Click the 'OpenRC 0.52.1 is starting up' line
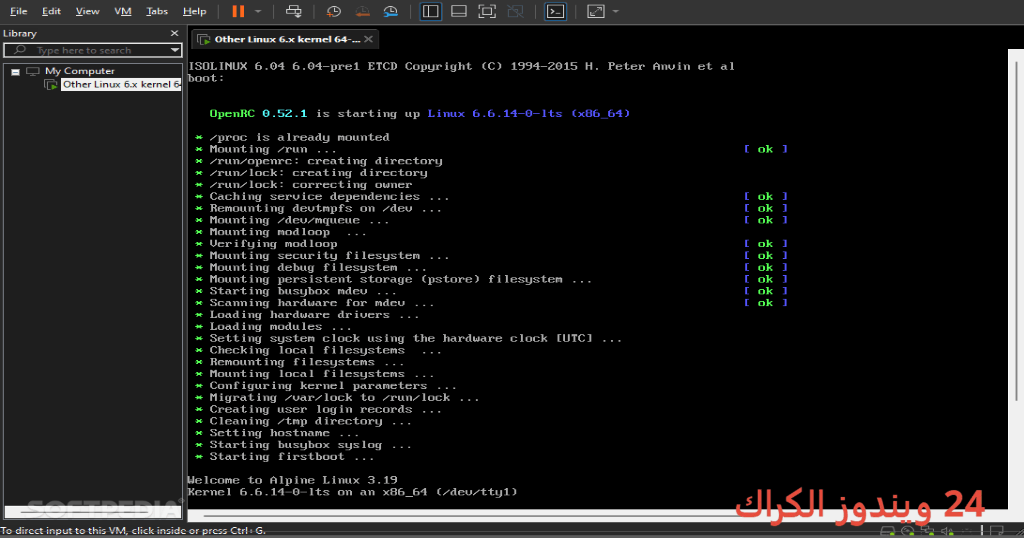Viewport: 1024px width, 538px height. [x=419, y=114]
